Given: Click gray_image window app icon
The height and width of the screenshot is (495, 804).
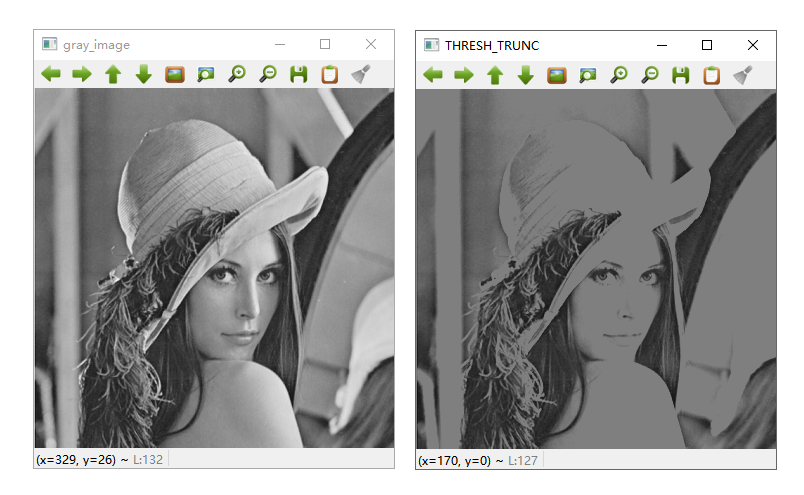Looking at the screenshot, I should (x=49, y=44).
